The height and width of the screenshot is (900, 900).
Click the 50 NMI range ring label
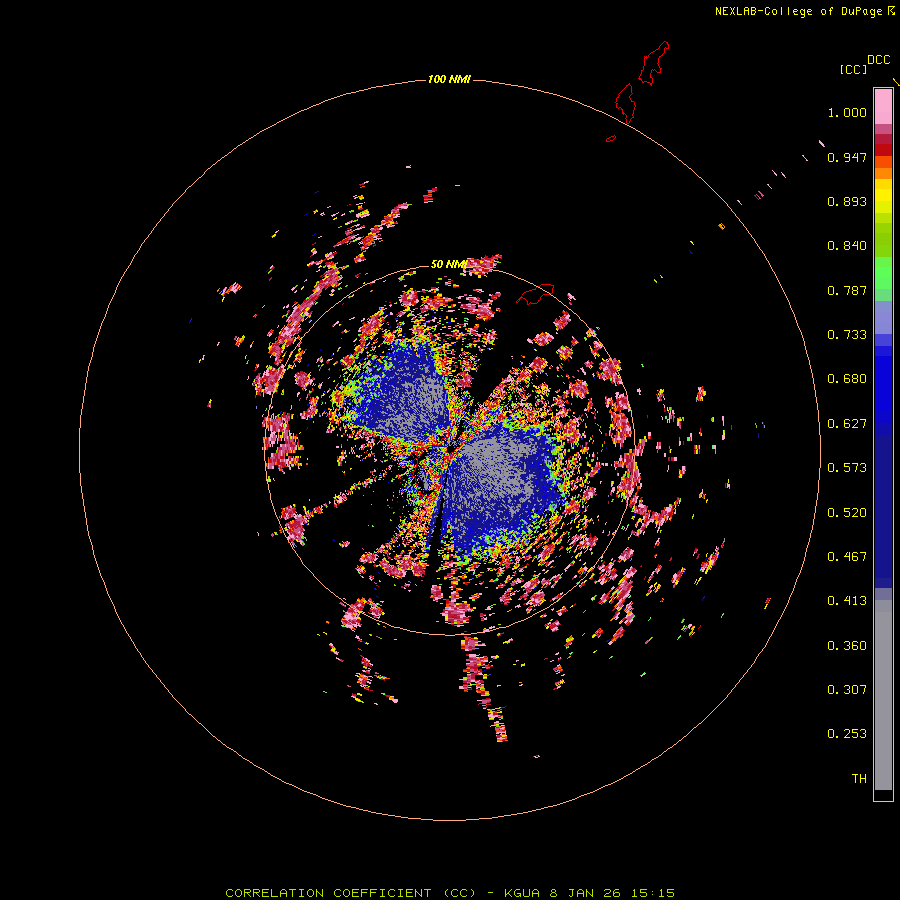[x=448, y=264]
